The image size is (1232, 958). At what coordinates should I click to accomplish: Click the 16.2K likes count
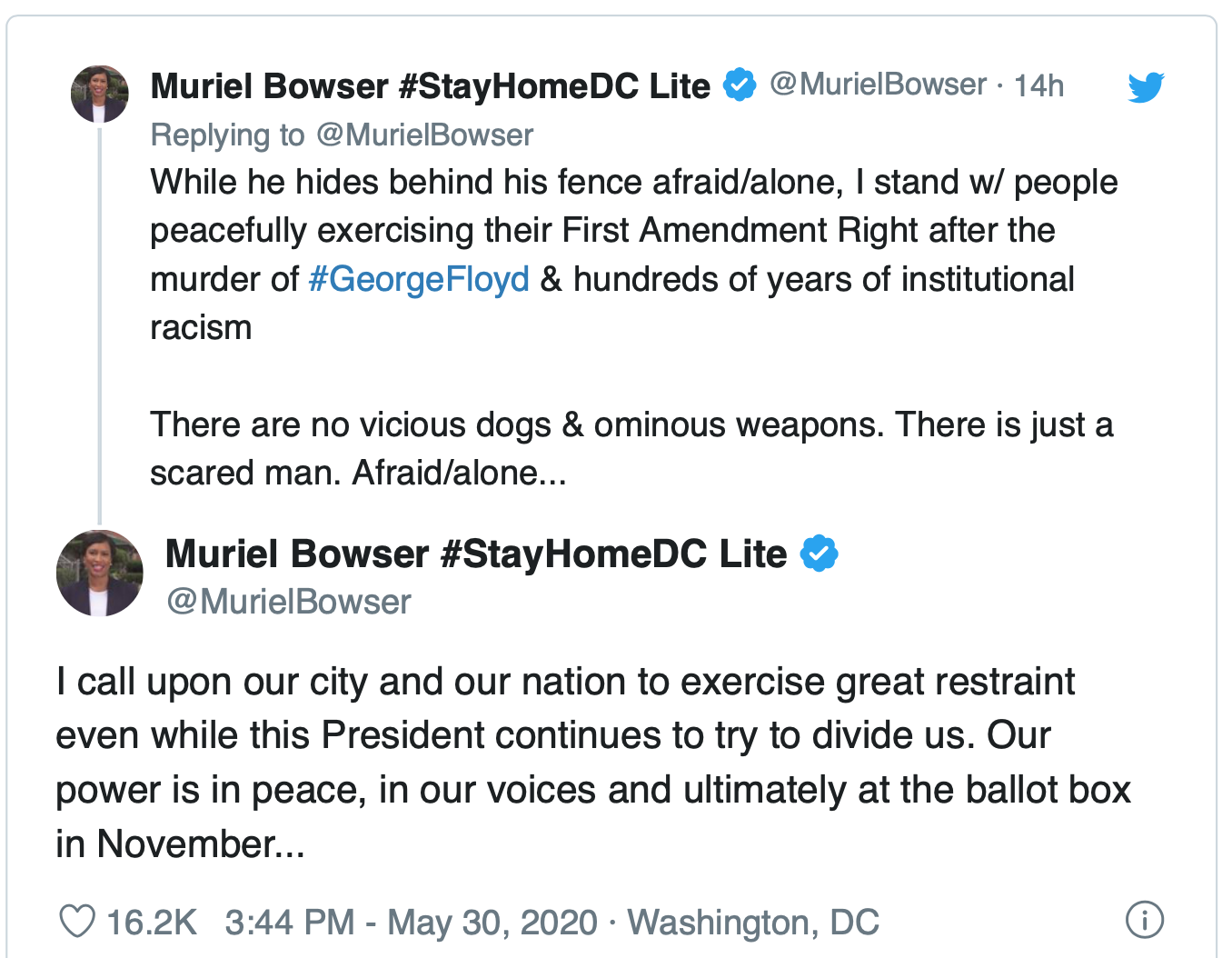[151, 923]
